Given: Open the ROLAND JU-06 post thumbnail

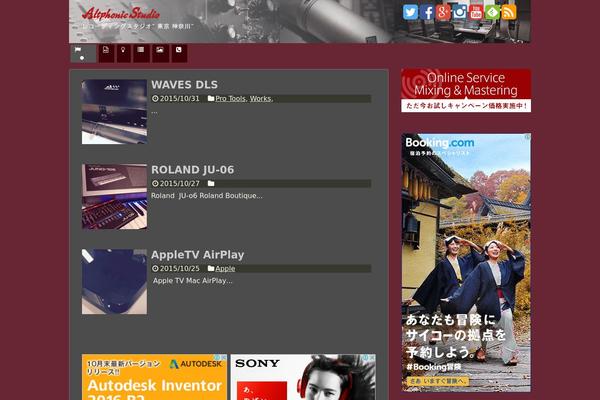Looking at the screenshot, I should [x=114, y=197].
